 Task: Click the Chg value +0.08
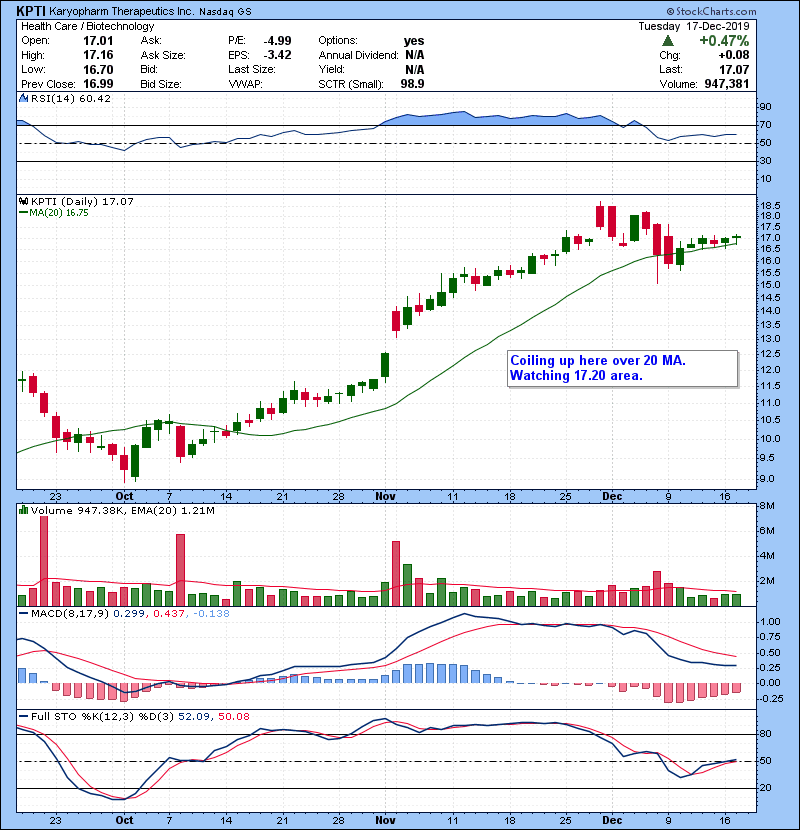tap(734, 55)
